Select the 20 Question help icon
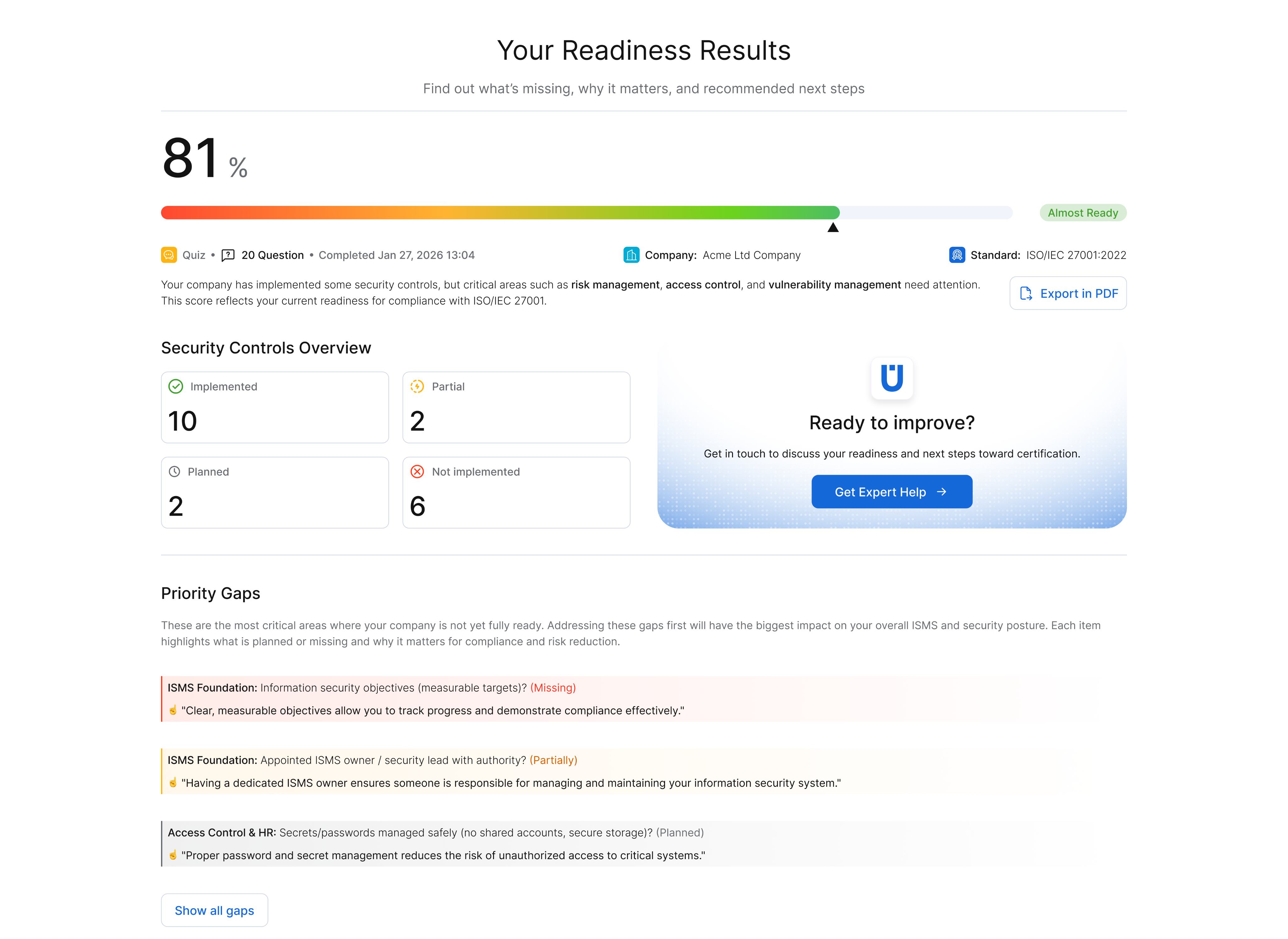 (x=229, y=255)
